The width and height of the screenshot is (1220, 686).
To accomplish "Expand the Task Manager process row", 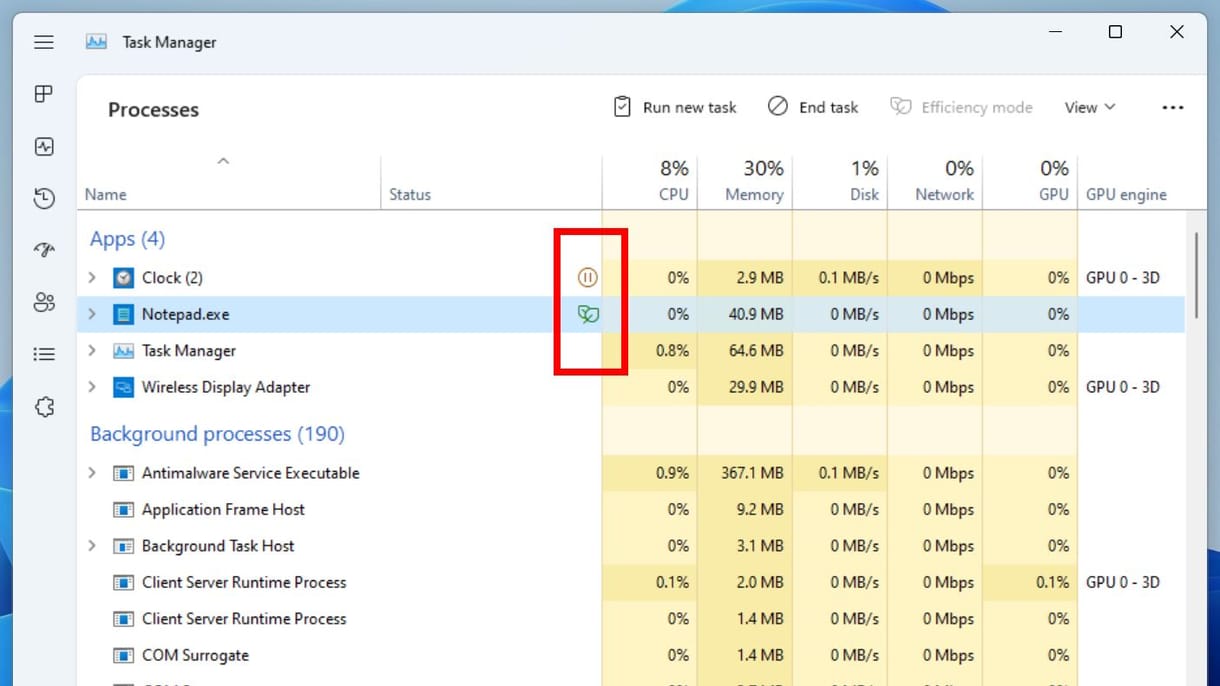I will (x=92, y=351).
